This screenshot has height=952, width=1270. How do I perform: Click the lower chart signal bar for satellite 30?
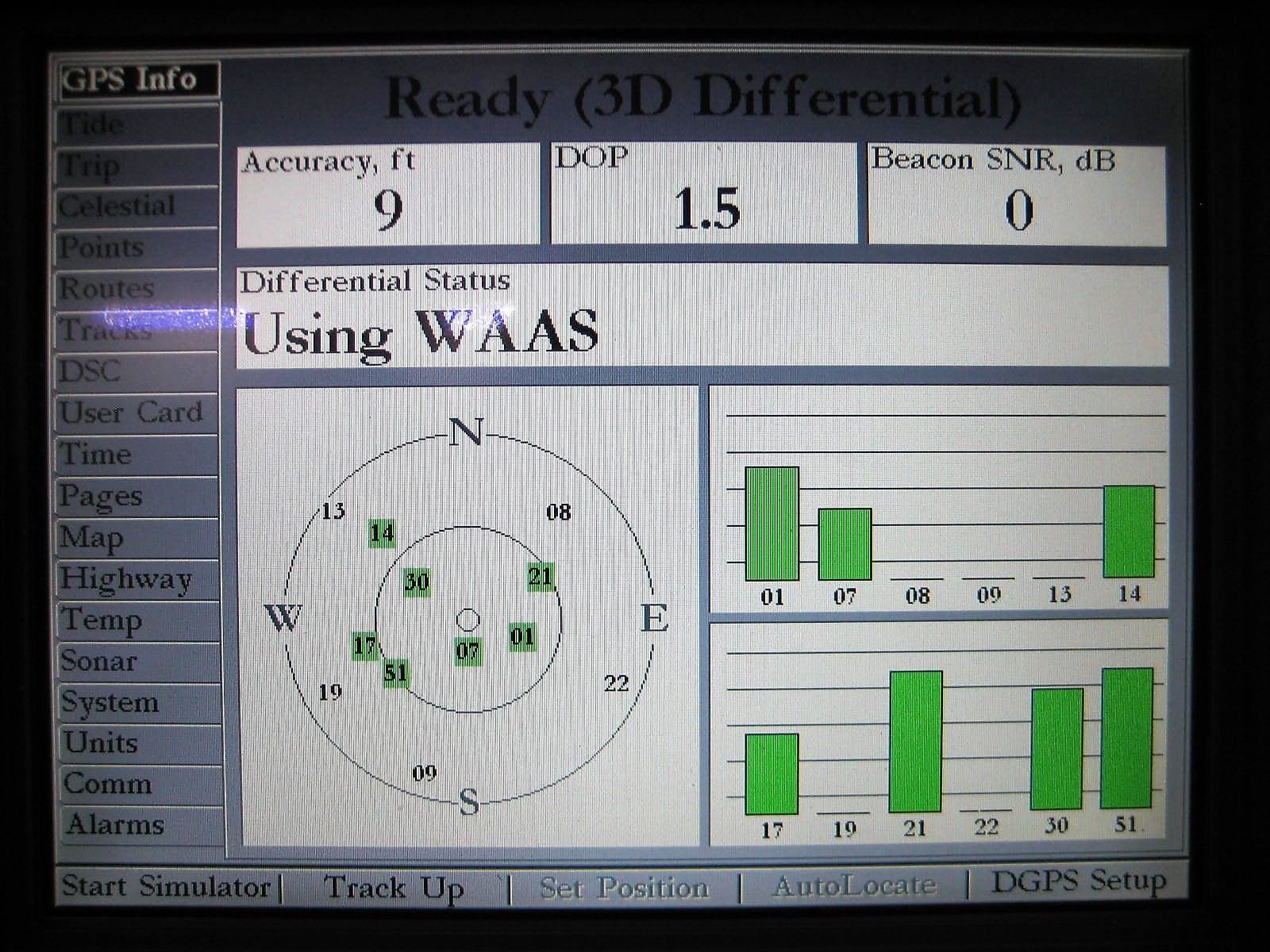pyautogui.click(x=1056, y=749)
